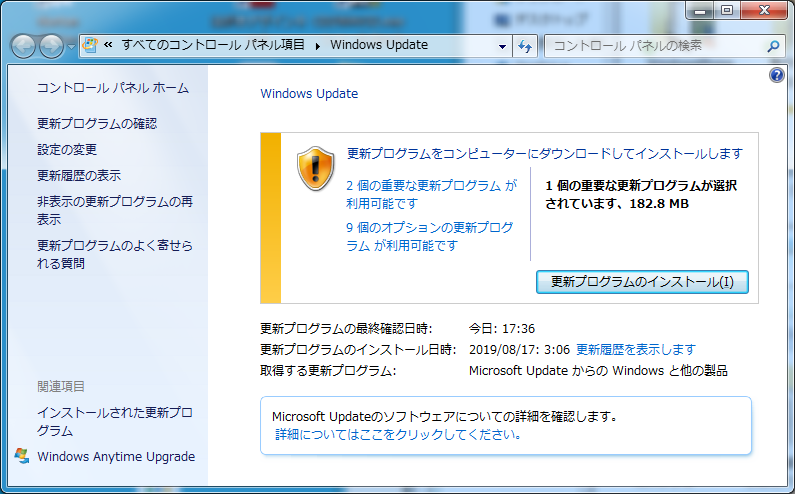Viewport: 795px width, 494px height.
Task: Click 更新プログラムのインストール(I) button
Action: click(x=642, y=282)
